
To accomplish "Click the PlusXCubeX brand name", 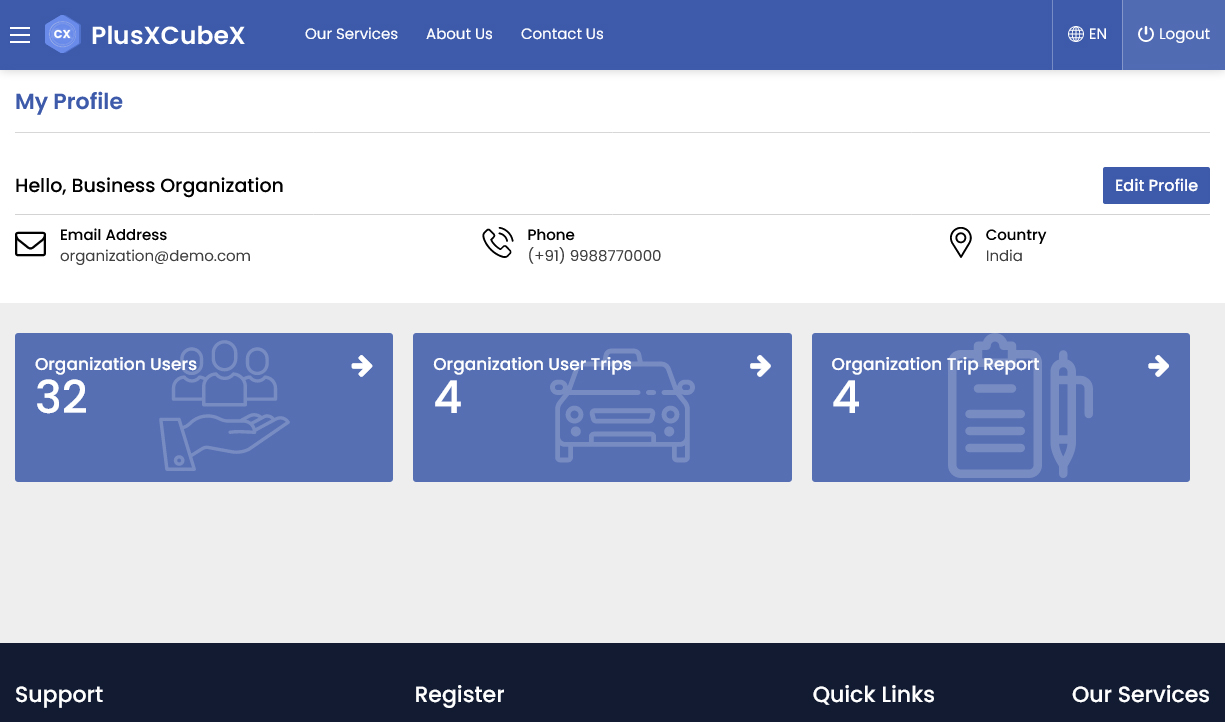I will point(168,35).
